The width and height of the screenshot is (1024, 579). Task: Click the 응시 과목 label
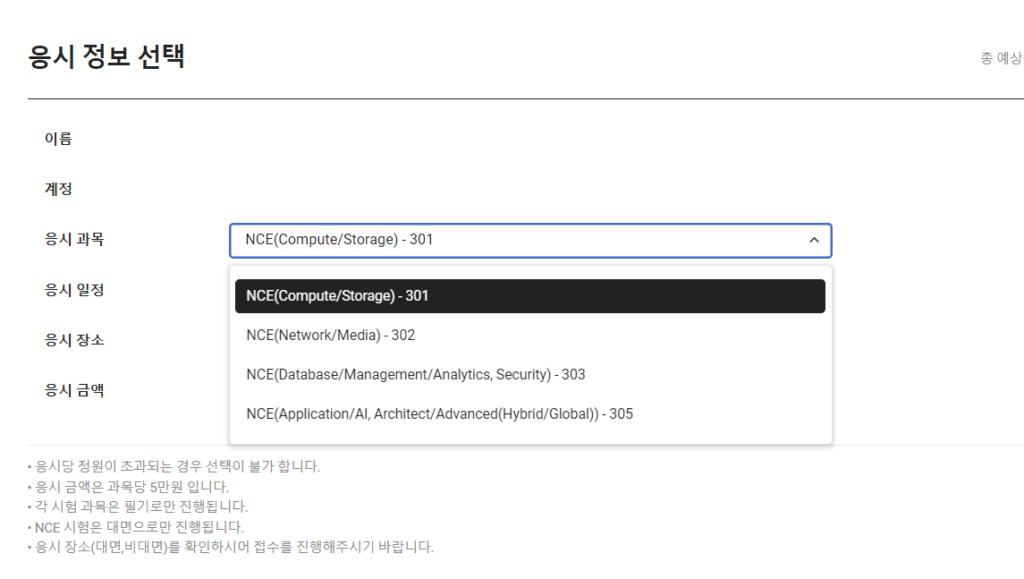coord(74,239)
